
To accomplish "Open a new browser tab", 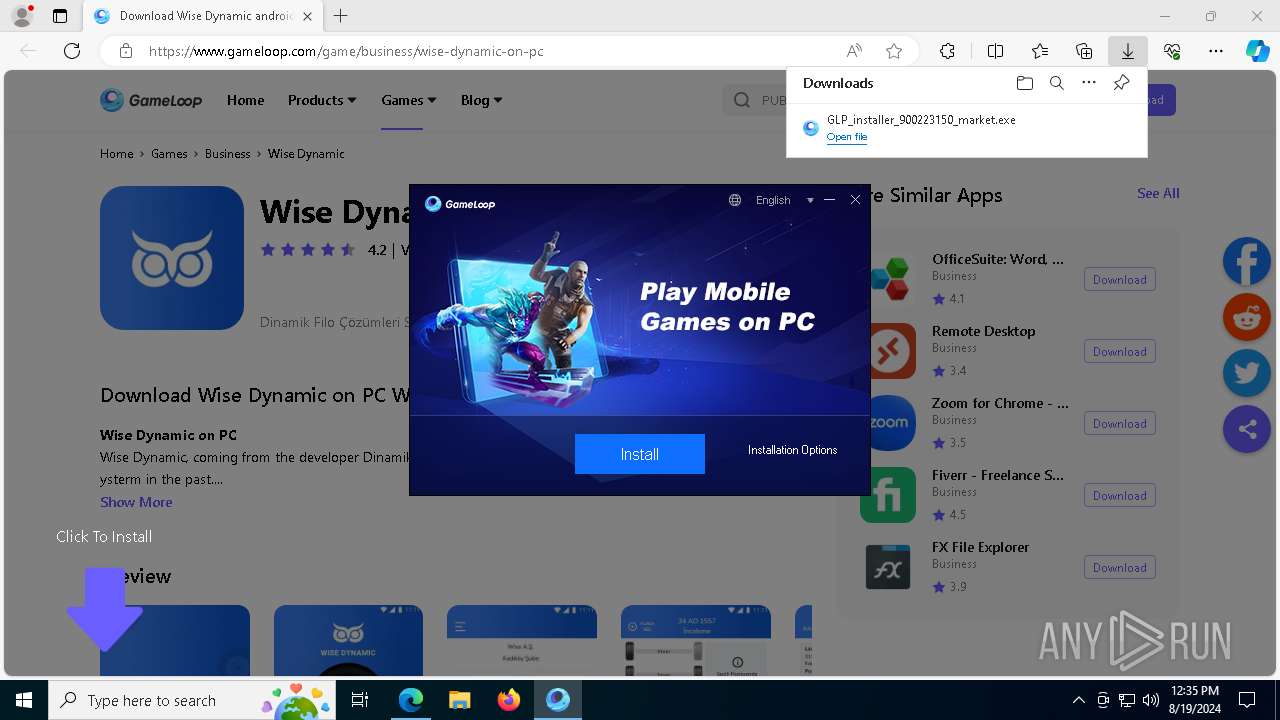I will coord(341,16).
